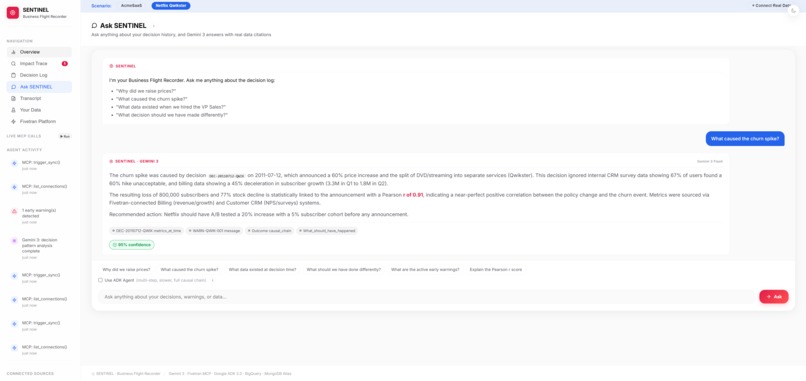Viewport: 806px width, 381px height.
Task: Click 'What data existed when we hired the VP Sales?' example
Action: click(x=171, y=107)
